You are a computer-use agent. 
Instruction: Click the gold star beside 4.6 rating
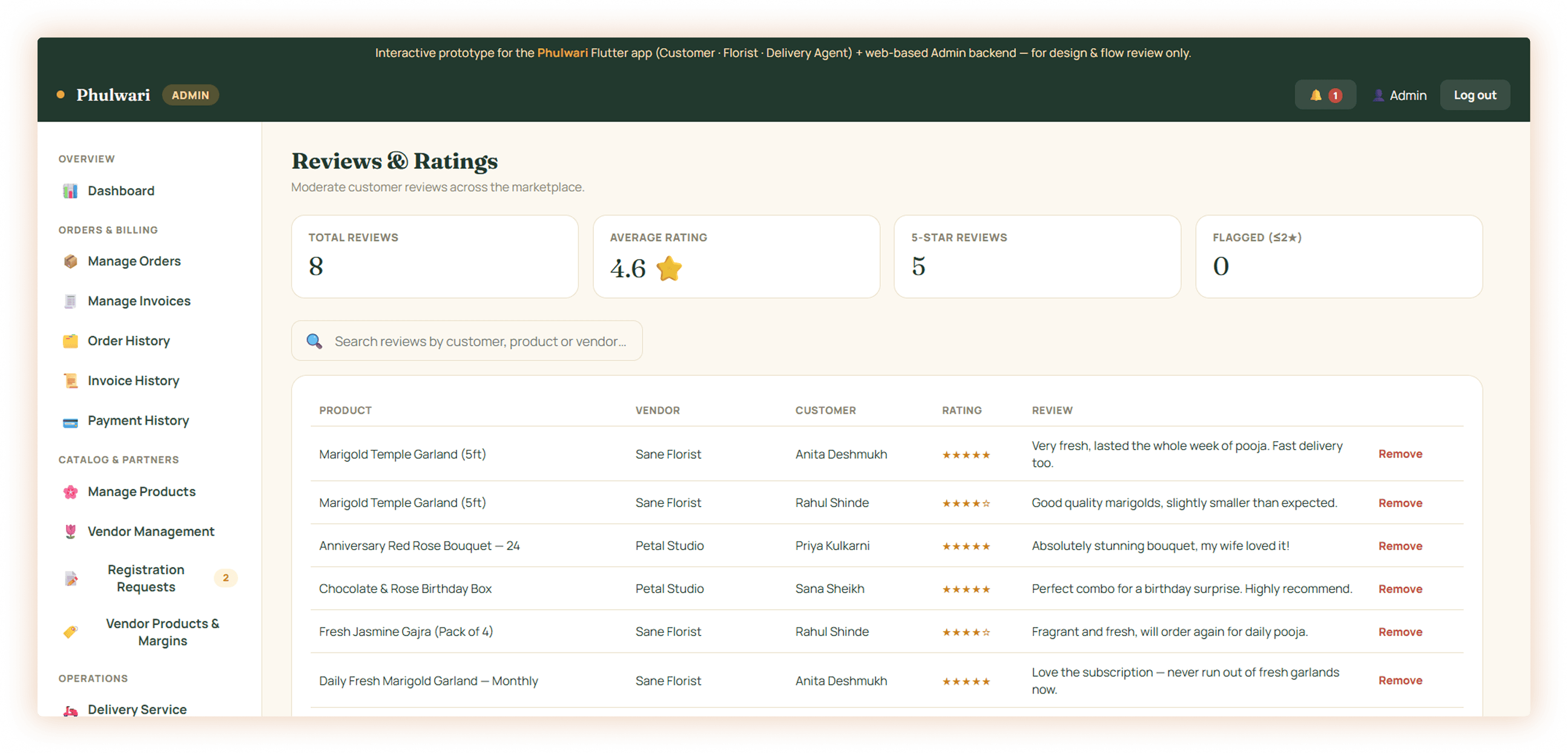point(669,268)
